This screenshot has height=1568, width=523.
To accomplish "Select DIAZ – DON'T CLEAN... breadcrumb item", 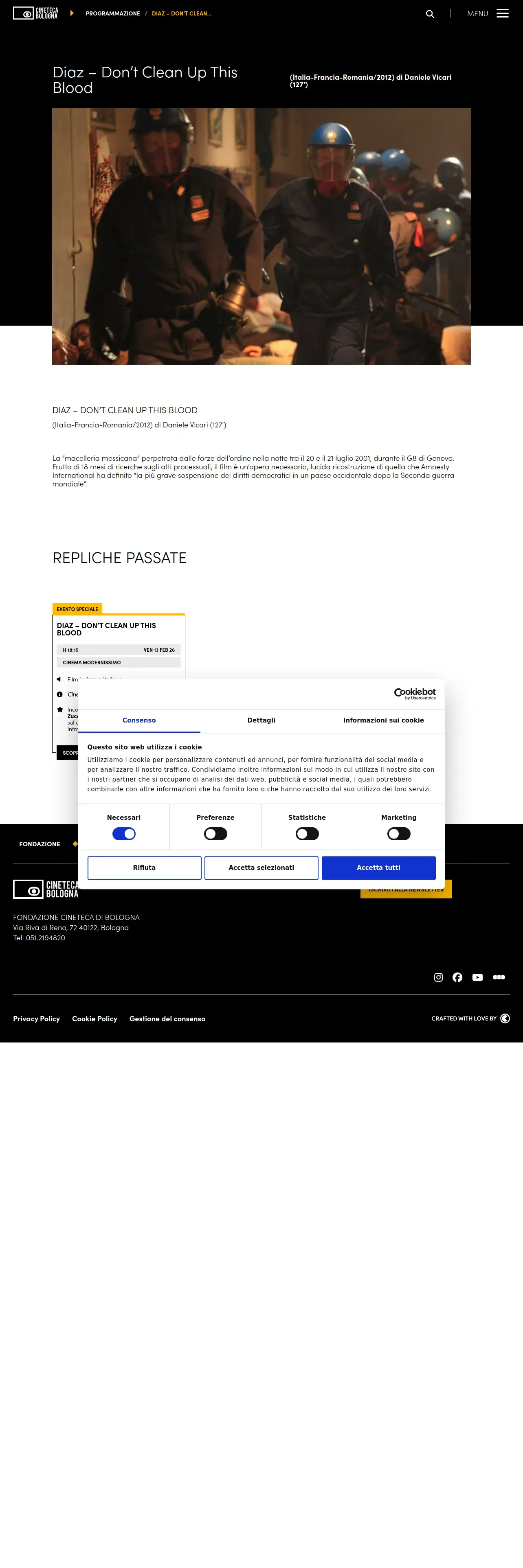I will pyautogui.click(x=181, y=13).
